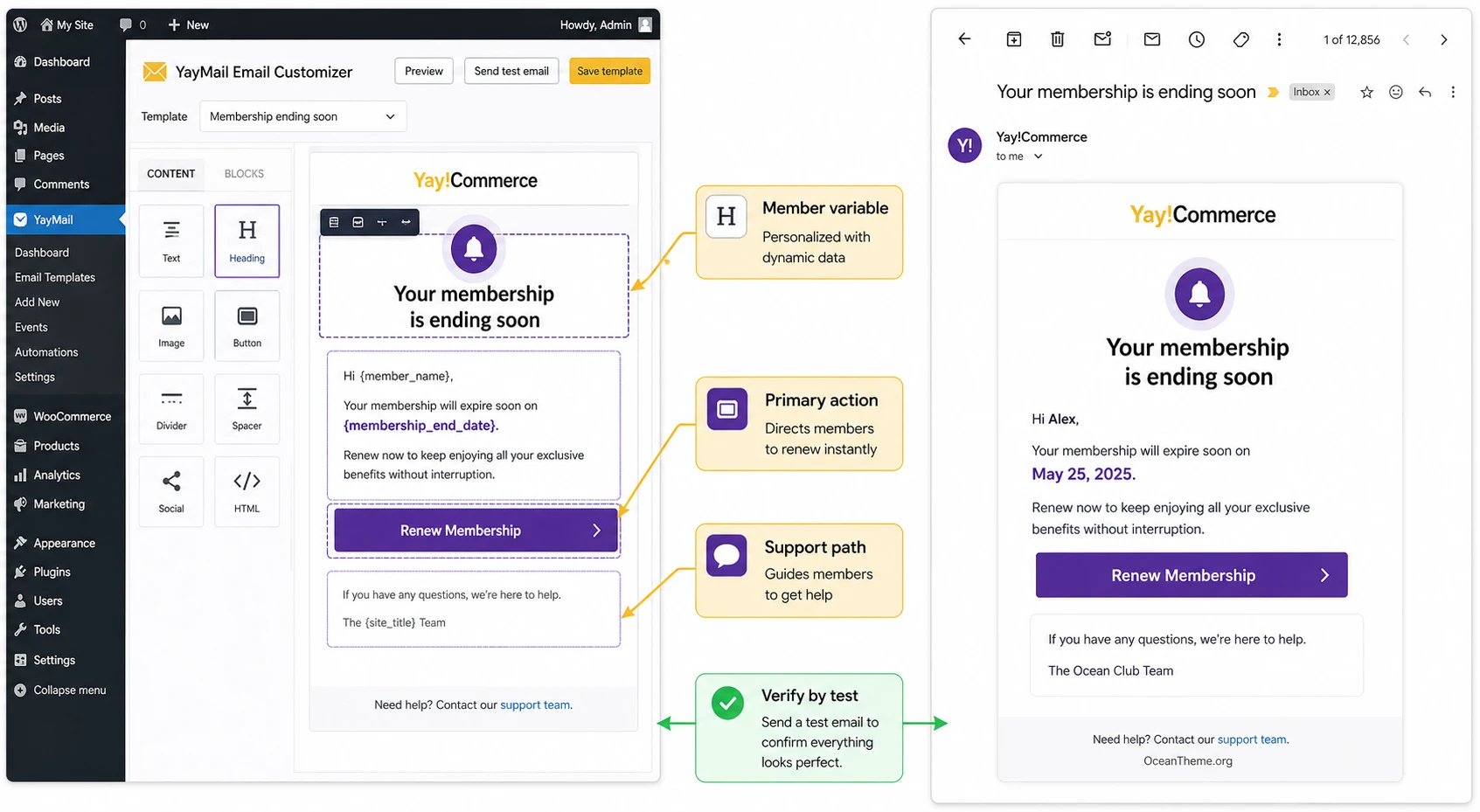Open WooCommerce in the sidebar
The image size is (1480, 812).
tap(63, 417)
